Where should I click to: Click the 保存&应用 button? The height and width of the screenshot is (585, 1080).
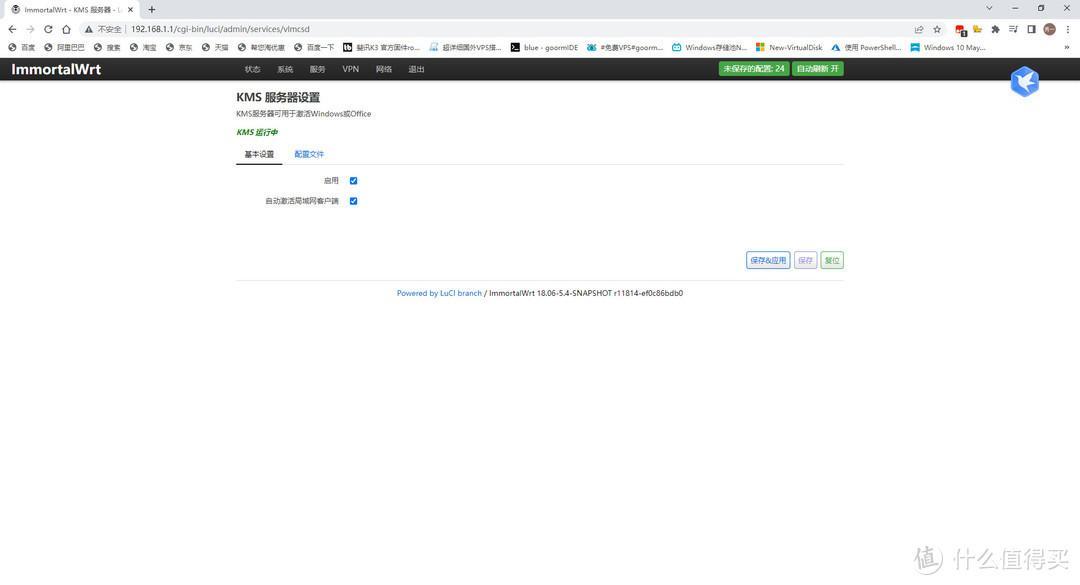[x=768, y=260]
